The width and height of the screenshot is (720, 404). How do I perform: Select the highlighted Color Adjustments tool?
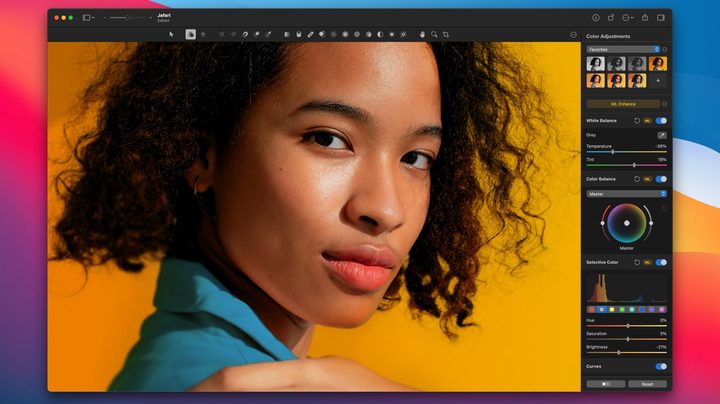tap(190, 34)
